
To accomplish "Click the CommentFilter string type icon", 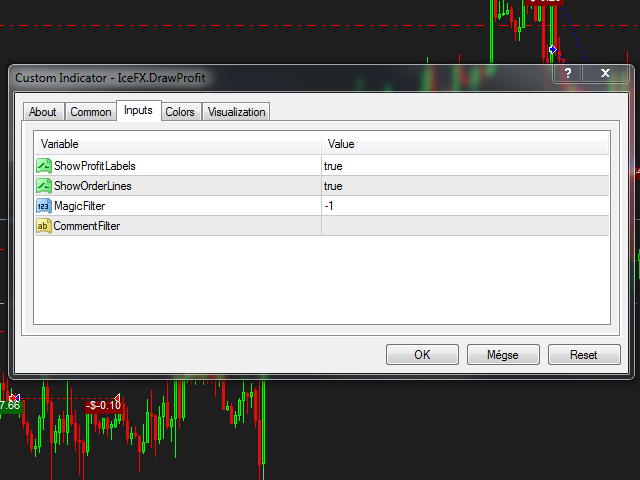I will 44,226.
